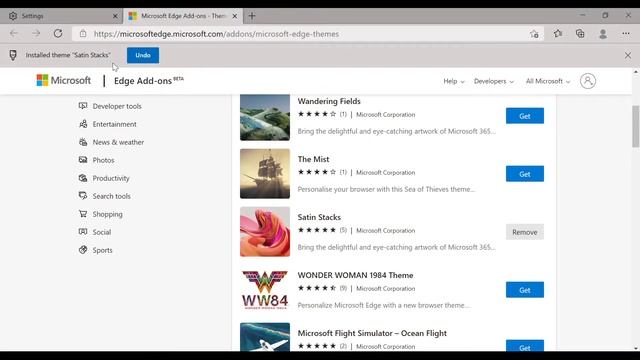Click the Shopping cart category icon
Image resolution: width=640 pixels, height=360 pixels.
coord(83,213)
